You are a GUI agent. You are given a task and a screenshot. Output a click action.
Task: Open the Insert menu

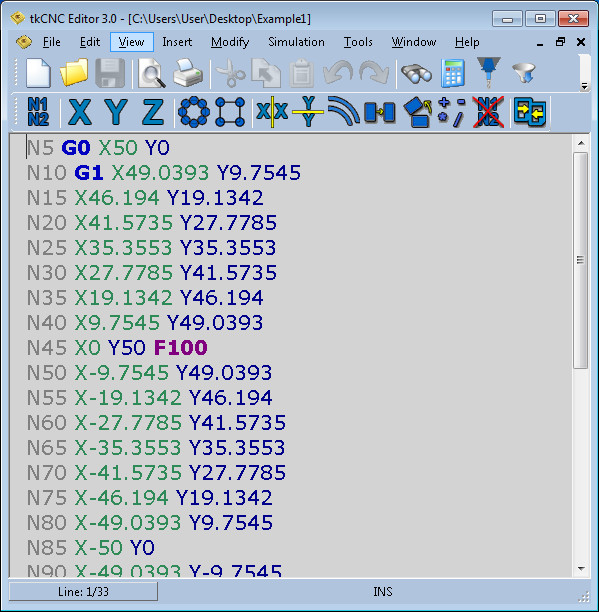pyautogui.click(x=177, y=42)
